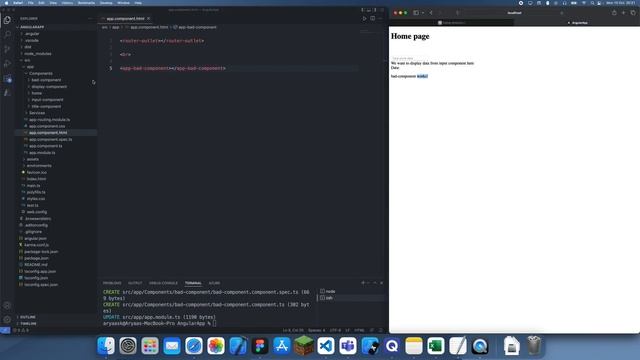
Task: Switch to the Terminal panel tab
Action: [x=193, y=283]
